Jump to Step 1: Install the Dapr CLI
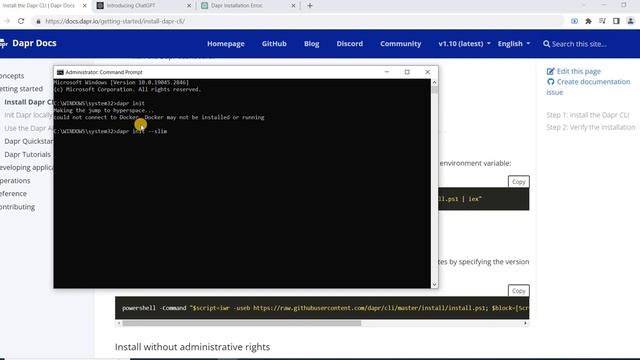 coord(587,115)
